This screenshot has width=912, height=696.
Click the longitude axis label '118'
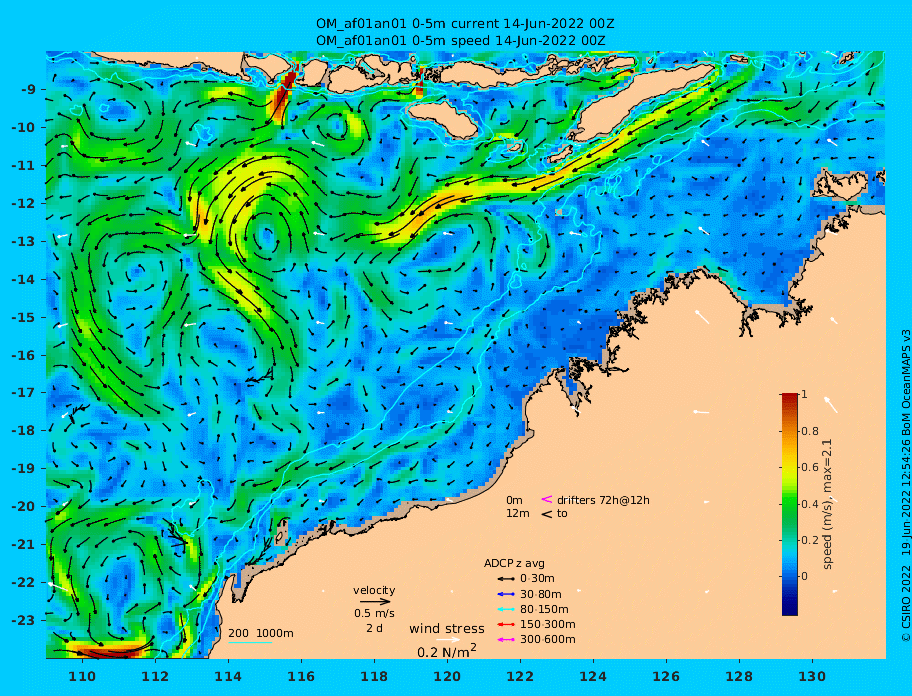coord(375,676)
